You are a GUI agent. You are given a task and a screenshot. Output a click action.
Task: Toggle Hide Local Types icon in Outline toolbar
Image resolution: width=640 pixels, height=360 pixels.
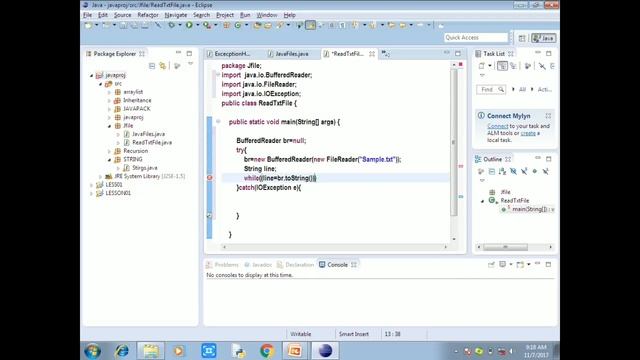(546, 171)
